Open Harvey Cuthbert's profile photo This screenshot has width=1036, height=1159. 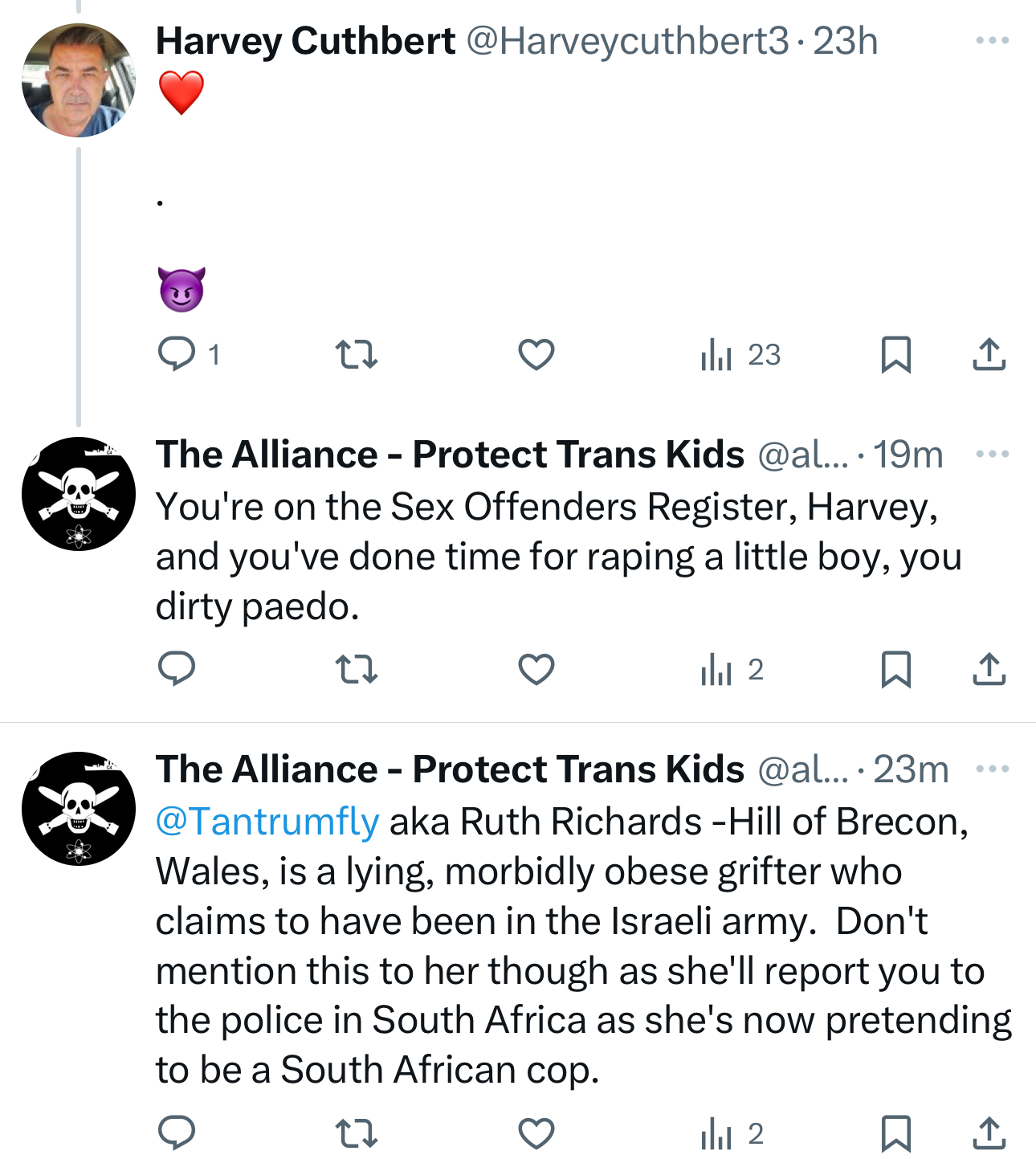[x=78, y=80]
